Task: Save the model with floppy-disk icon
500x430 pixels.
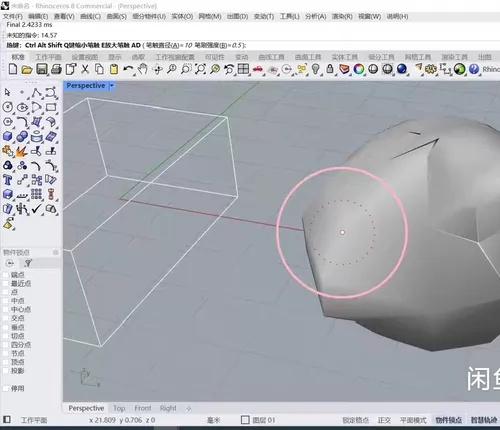Action: pyautogui.click(x=42, y=69)
